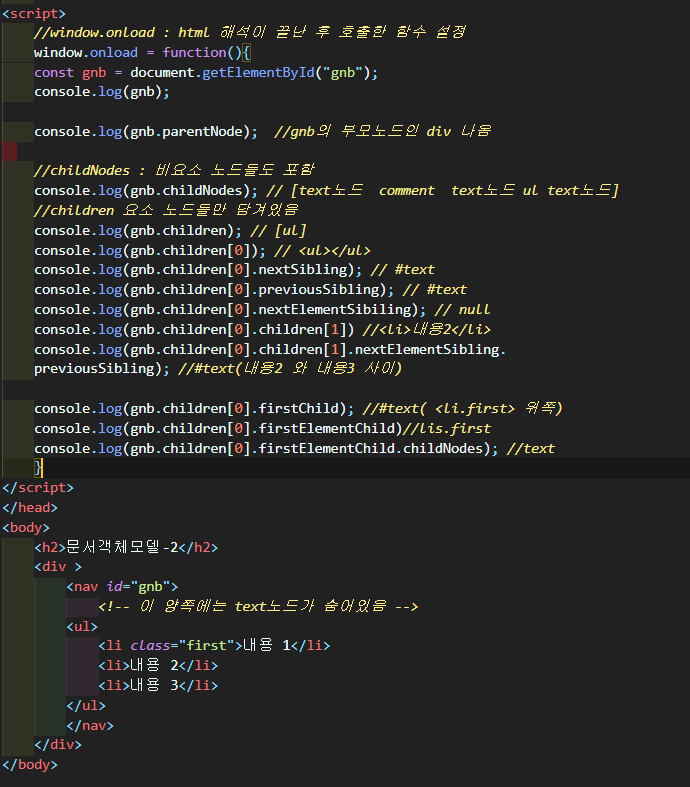Click children[1].nextElementSibling. line
The width and height of the screenshot is (690, 787).
click(270, 350)
